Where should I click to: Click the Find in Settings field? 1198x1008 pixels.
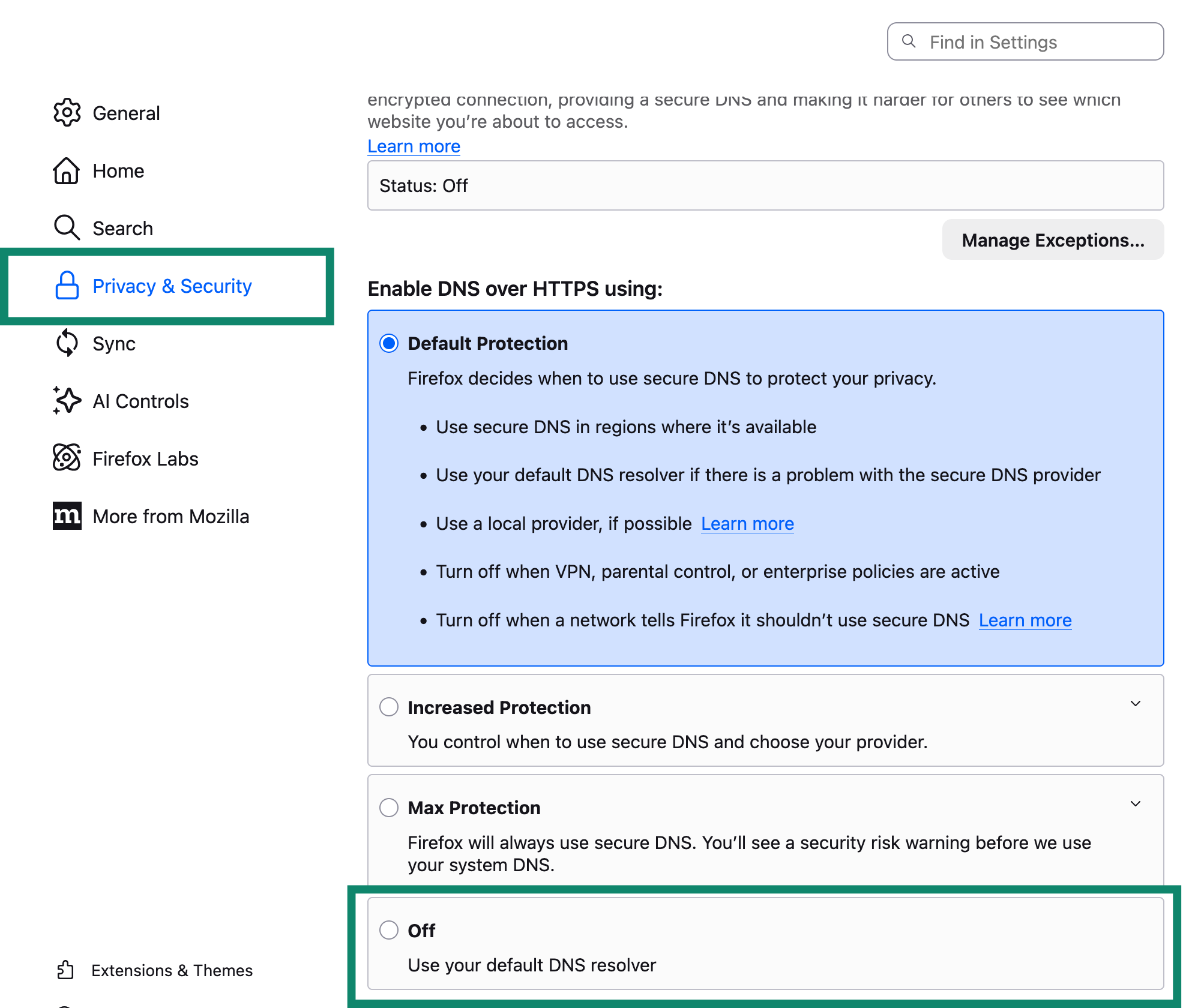tap(1025, 42)
